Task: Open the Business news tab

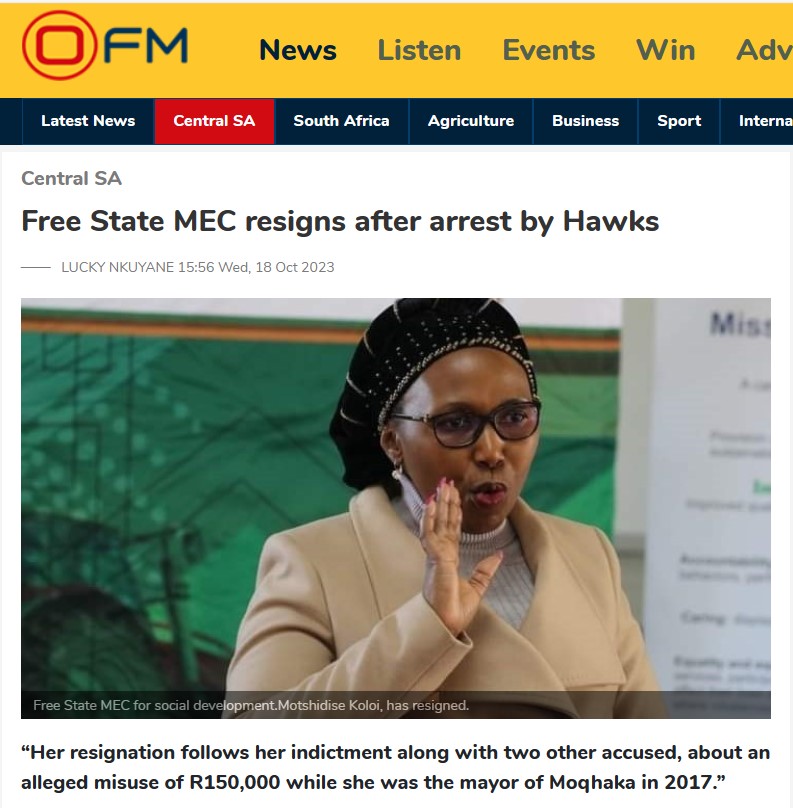Action: pos(585,121)
